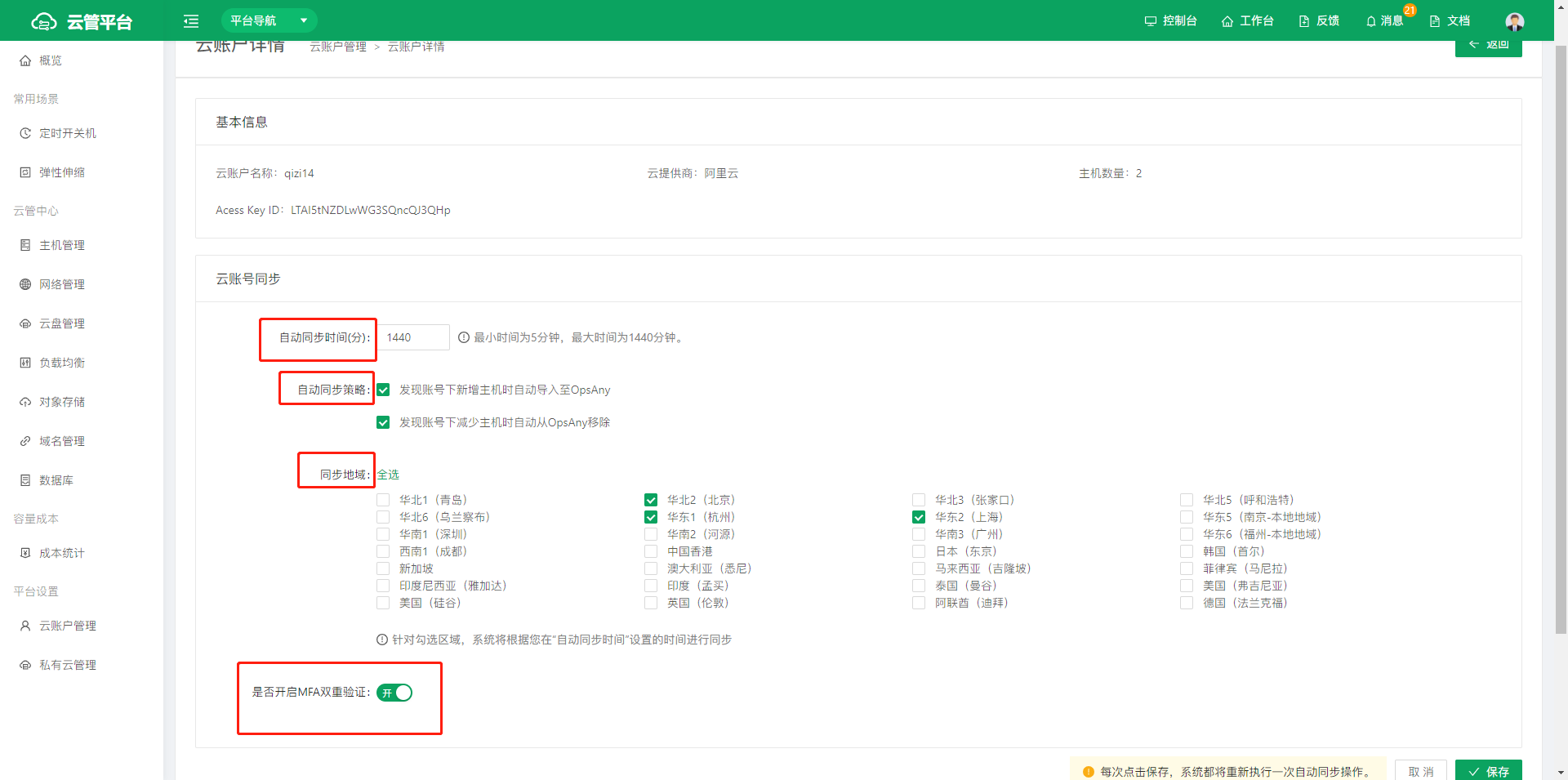Click warning icon in 每次点击保存 notice

point(1089,772)
